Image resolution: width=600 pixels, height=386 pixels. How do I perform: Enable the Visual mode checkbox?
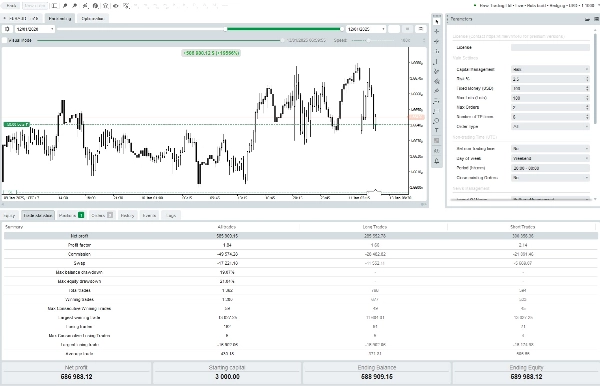pos(5,40)
